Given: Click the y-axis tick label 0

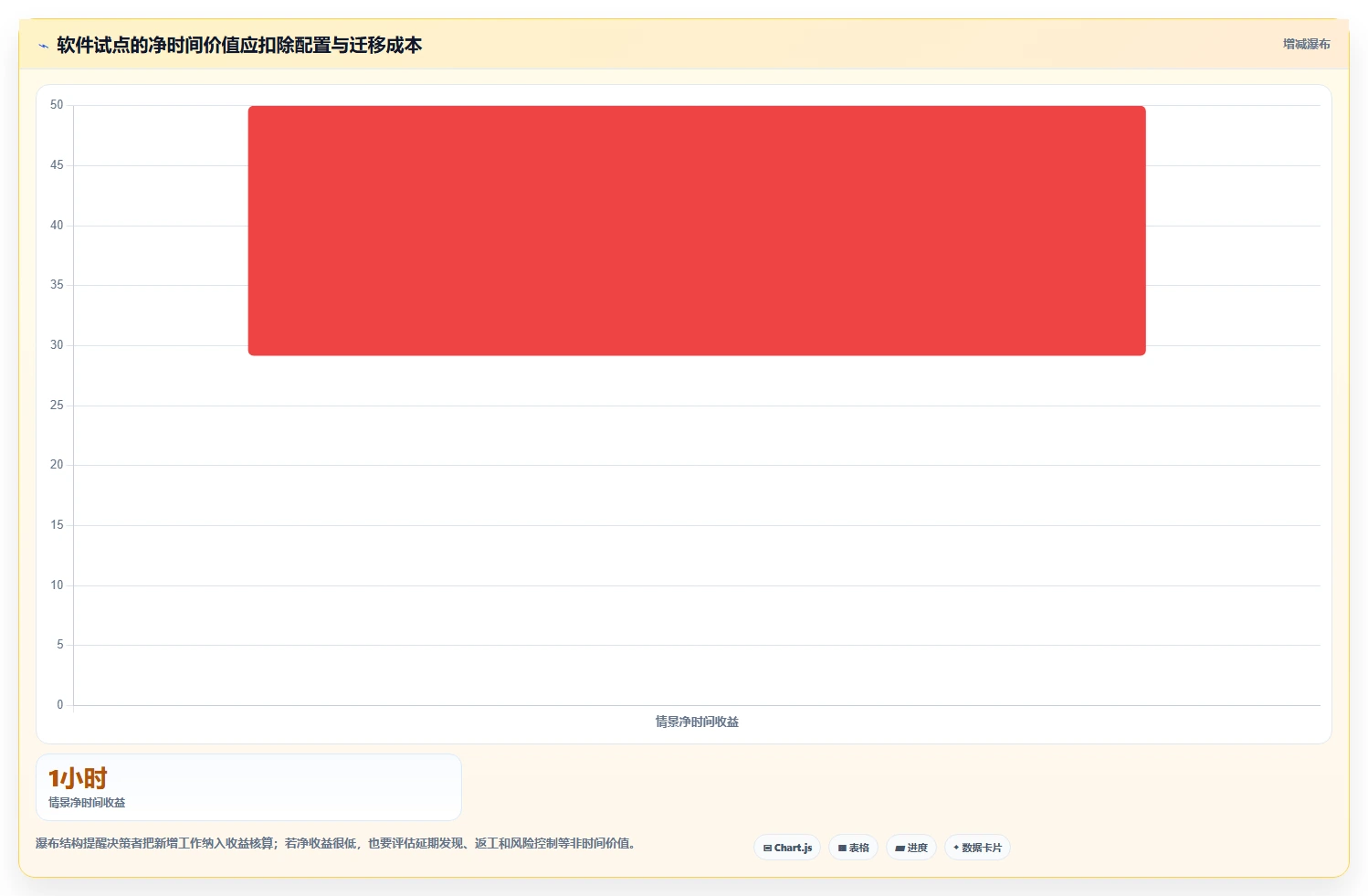Looking at the screenshot, I should [60, 705].
